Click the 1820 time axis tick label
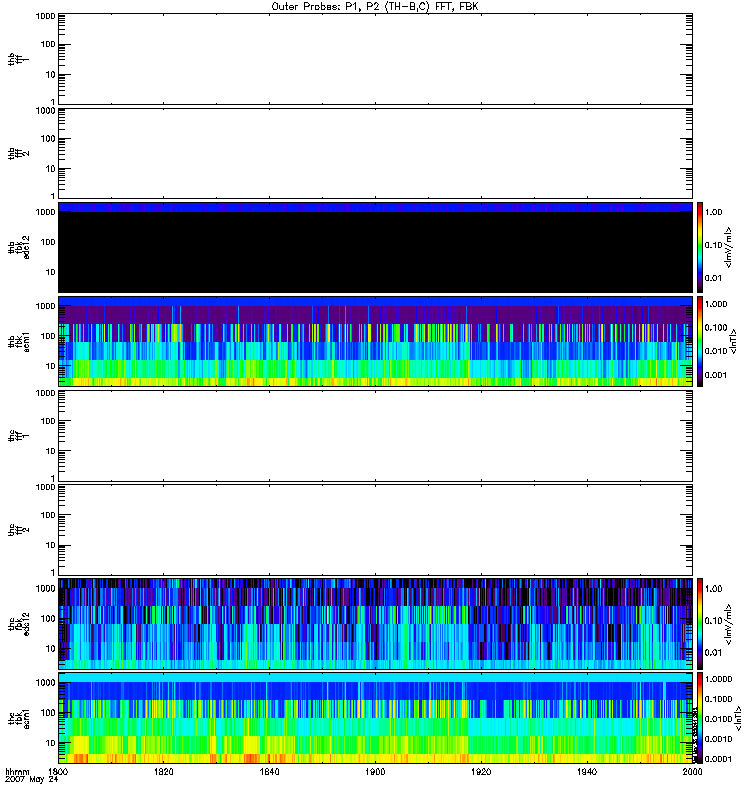Screen dimensions: 750x800 pyautogui.click(x=165, y=772)
